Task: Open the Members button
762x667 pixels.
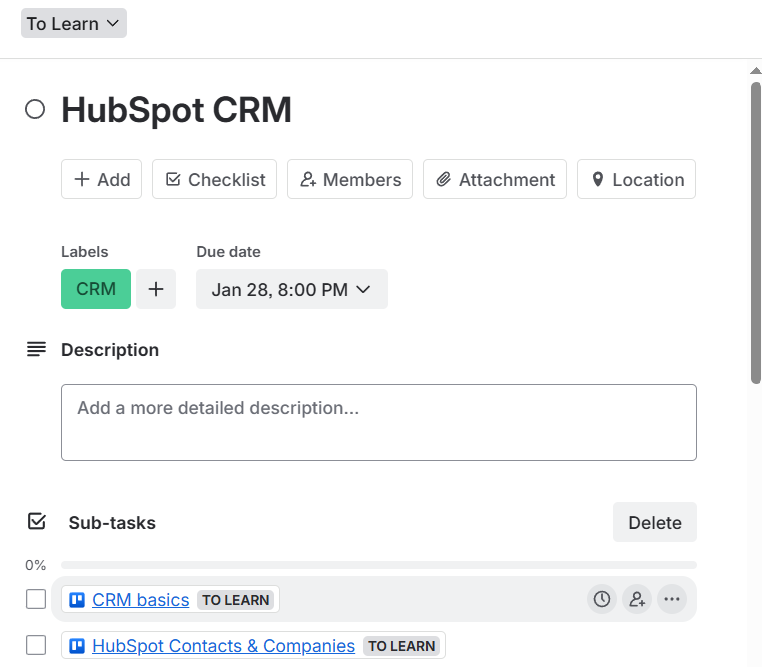Action: coord(350,179)
